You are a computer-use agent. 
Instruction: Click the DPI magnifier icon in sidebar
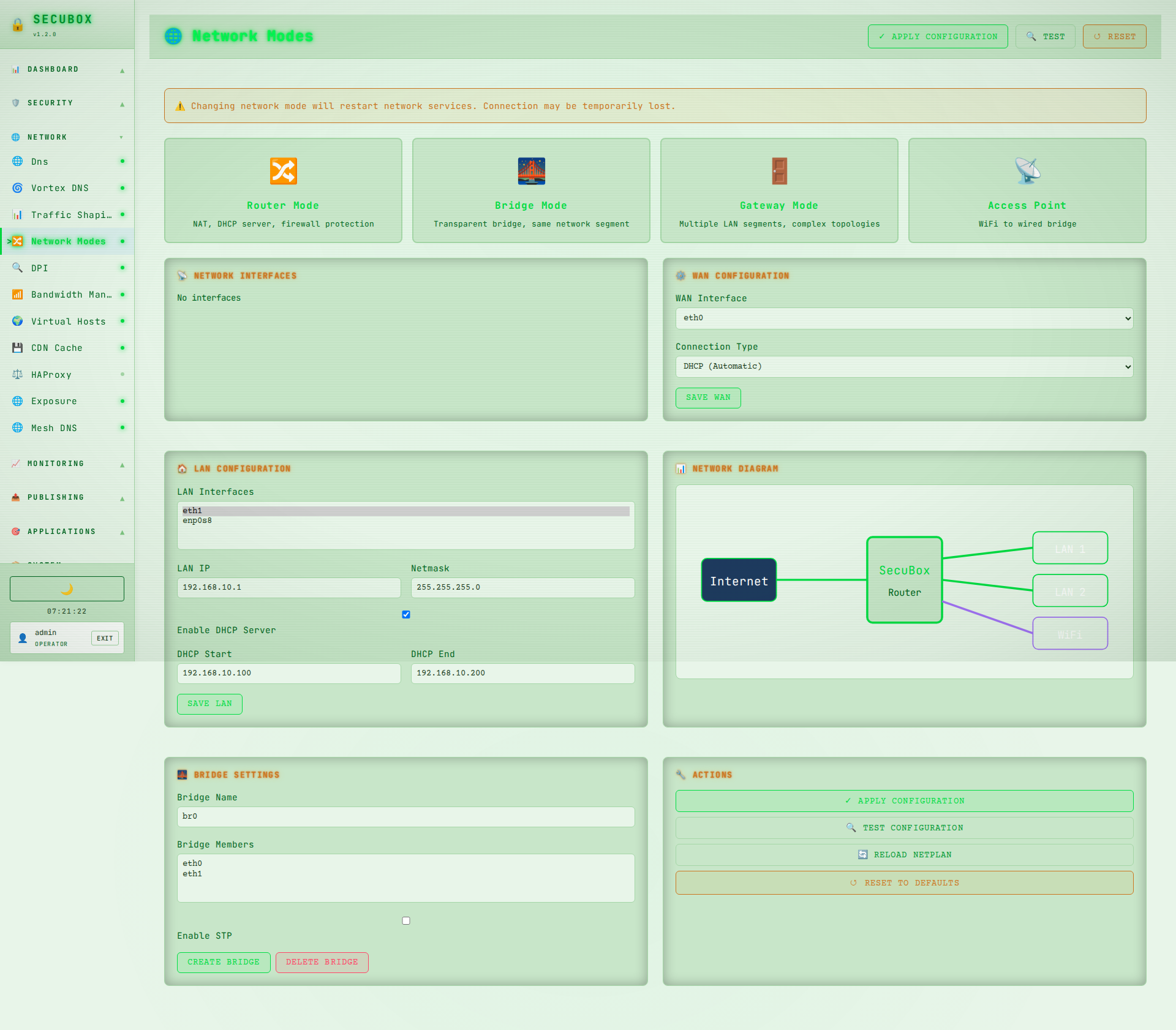[x=18, y=268]
